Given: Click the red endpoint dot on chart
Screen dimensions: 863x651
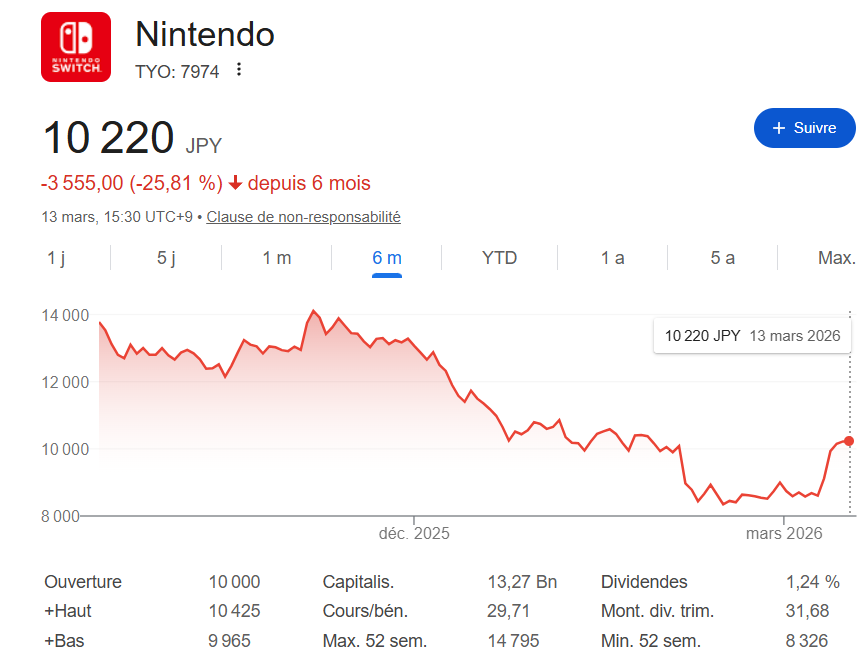Looking at the screenshot, I should tap(849, 440).
